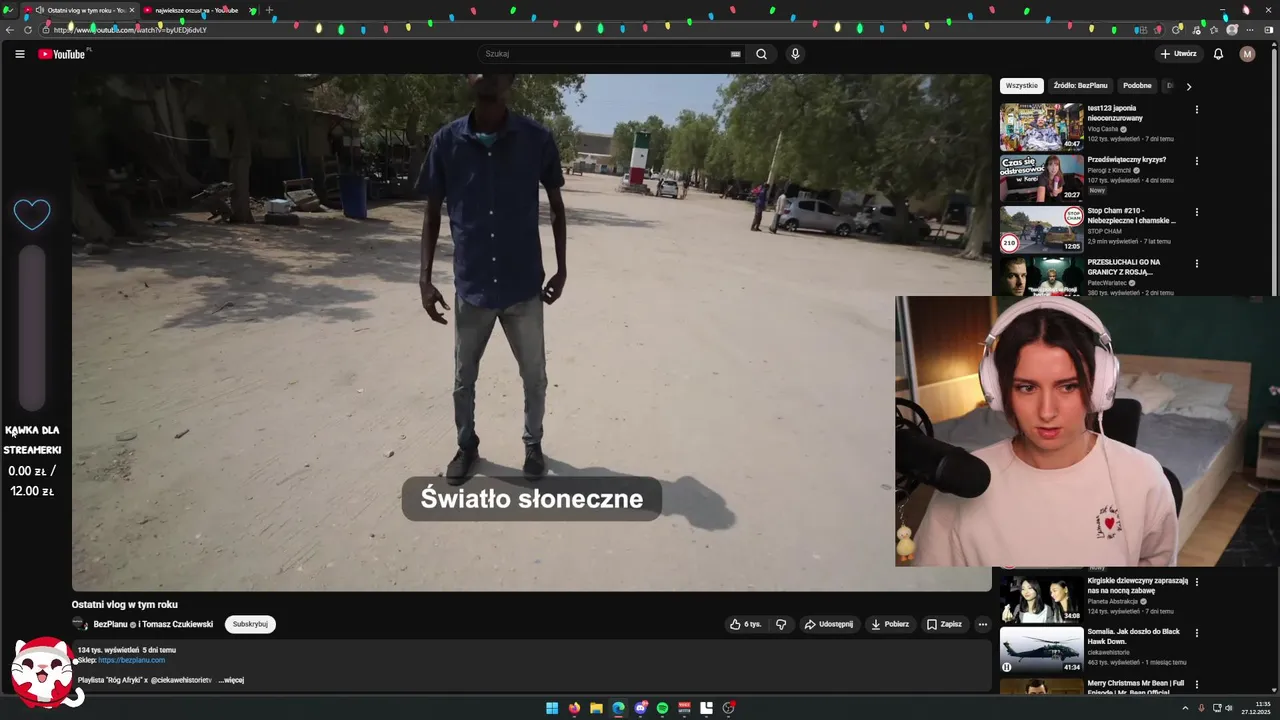Viewport: 1280px width, 720px height.
Task: Select the Wszystkie filter chip
Action: click(1022, 86)
